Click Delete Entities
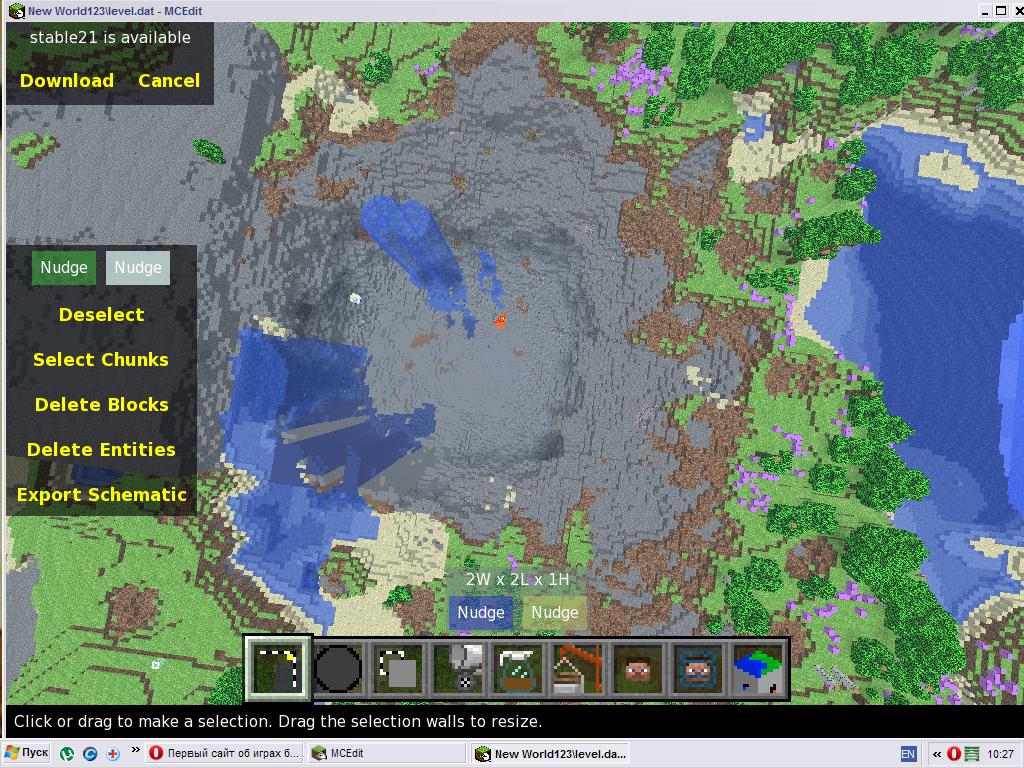 101,450
